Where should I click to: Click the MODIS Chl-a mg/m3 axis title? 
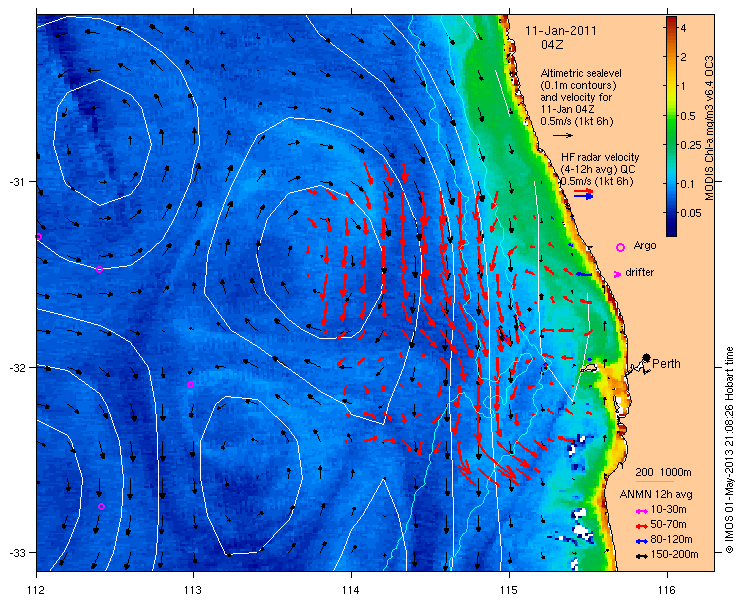709,128
